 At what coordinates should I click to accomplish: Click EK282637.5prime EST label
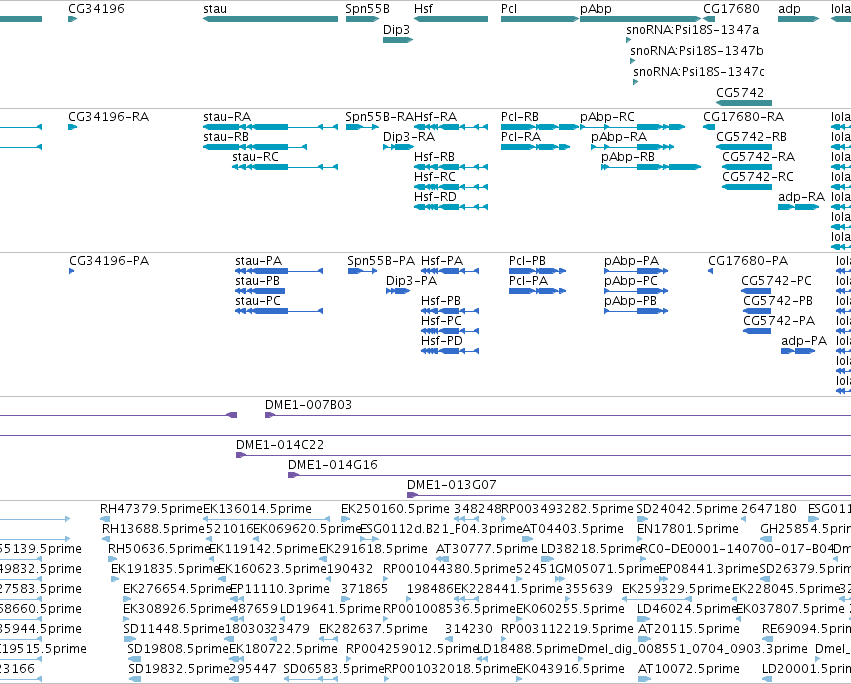click(373, 629)
